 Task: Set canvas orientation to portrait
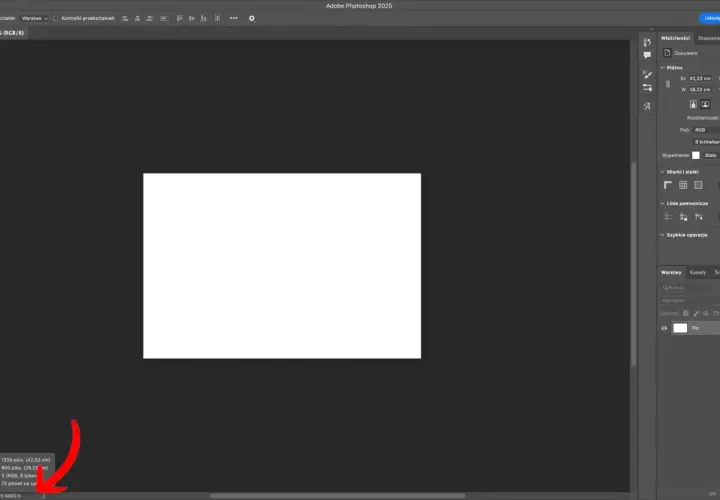coord(693,104)
